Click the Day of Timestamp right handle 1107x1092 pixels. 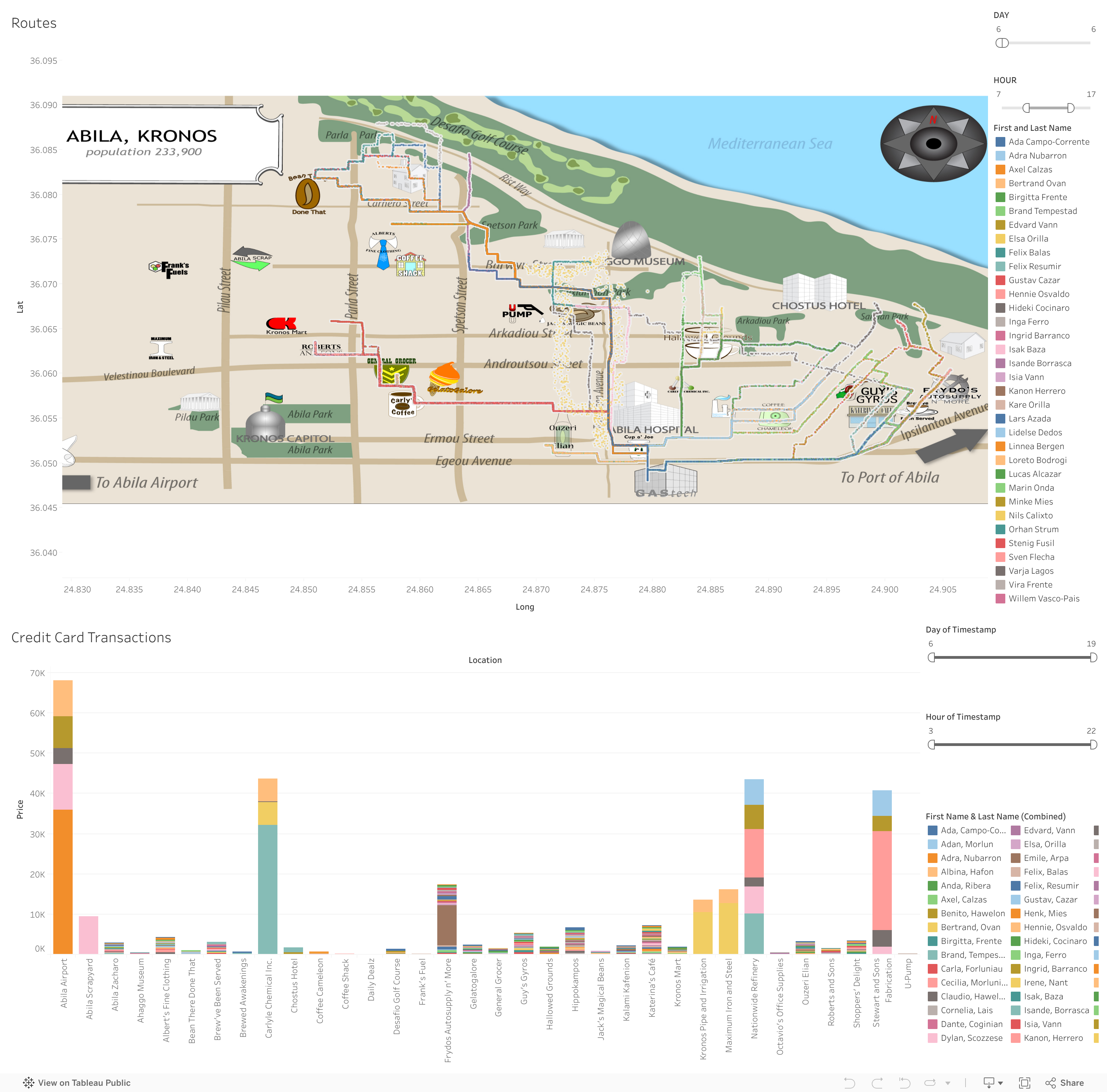(1093, 657)
